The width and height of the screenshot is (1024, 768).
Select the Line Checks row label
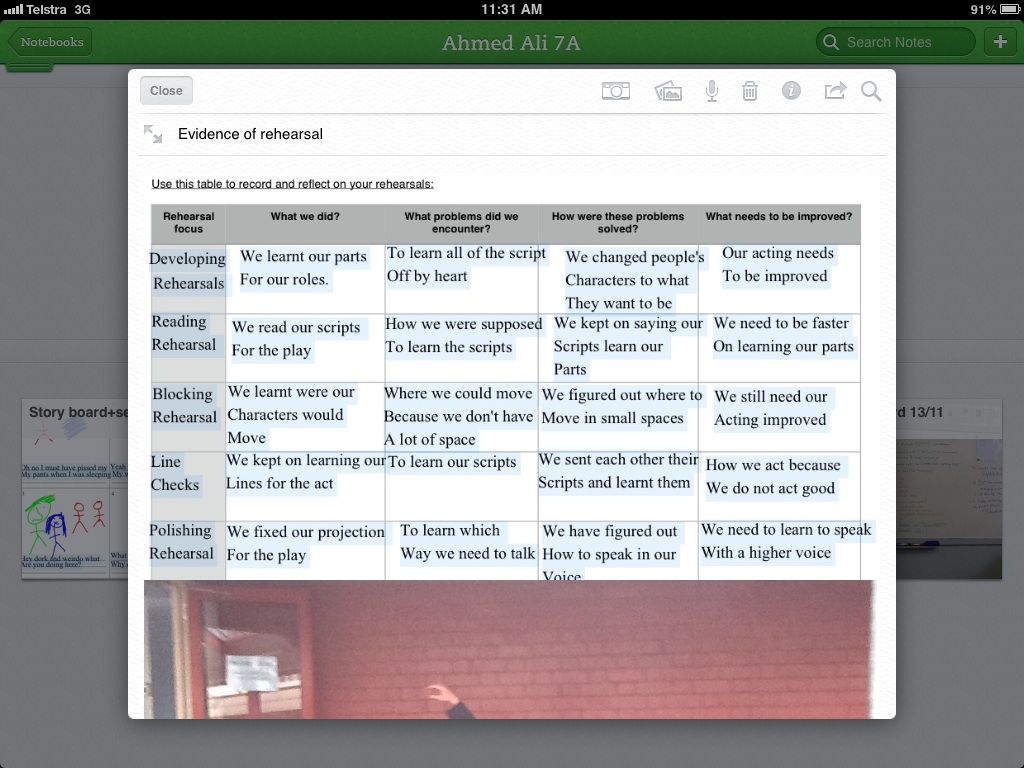click(174, 473)
